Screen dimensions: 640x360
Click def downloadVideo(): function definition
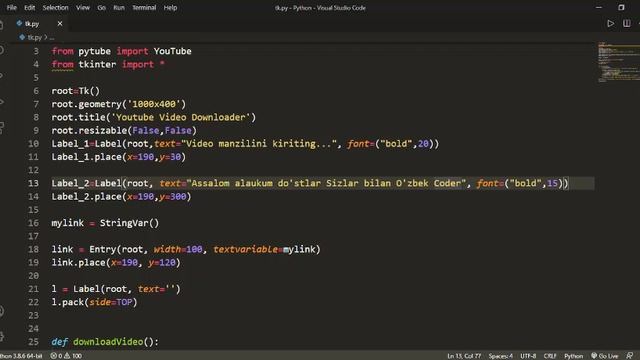105,342
